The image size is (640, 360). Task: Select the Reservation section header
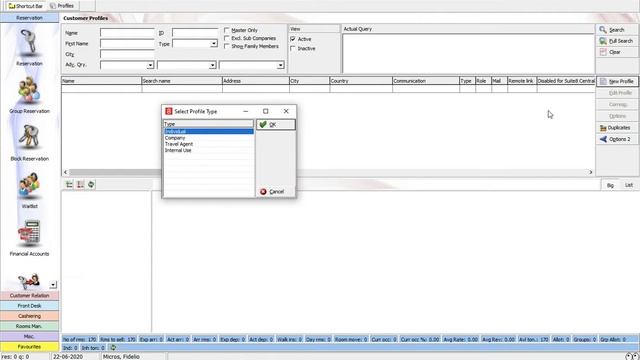[x=29, y=18]
